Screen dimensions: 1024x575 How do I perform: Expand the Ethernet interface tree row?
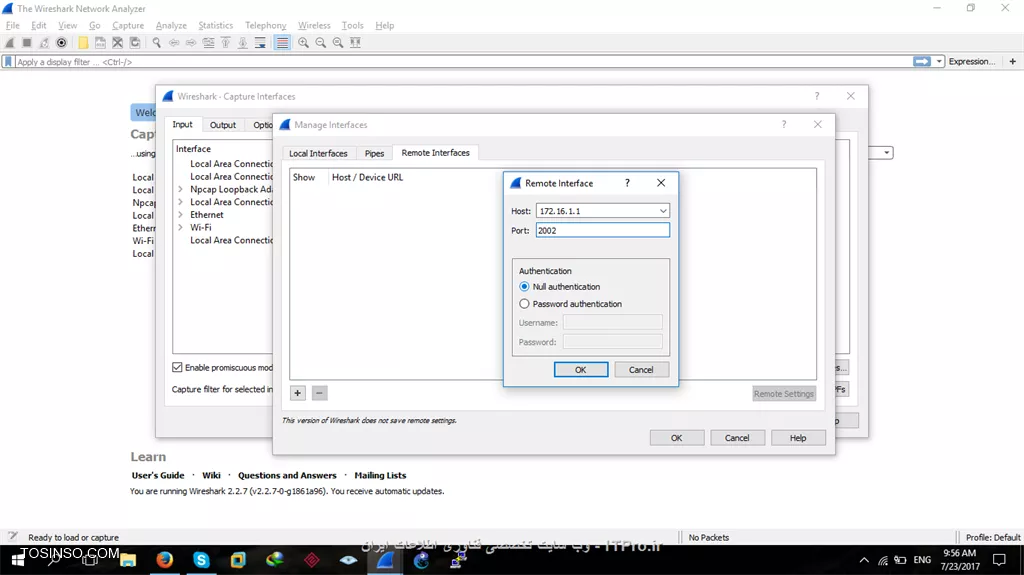pos(180,214)
